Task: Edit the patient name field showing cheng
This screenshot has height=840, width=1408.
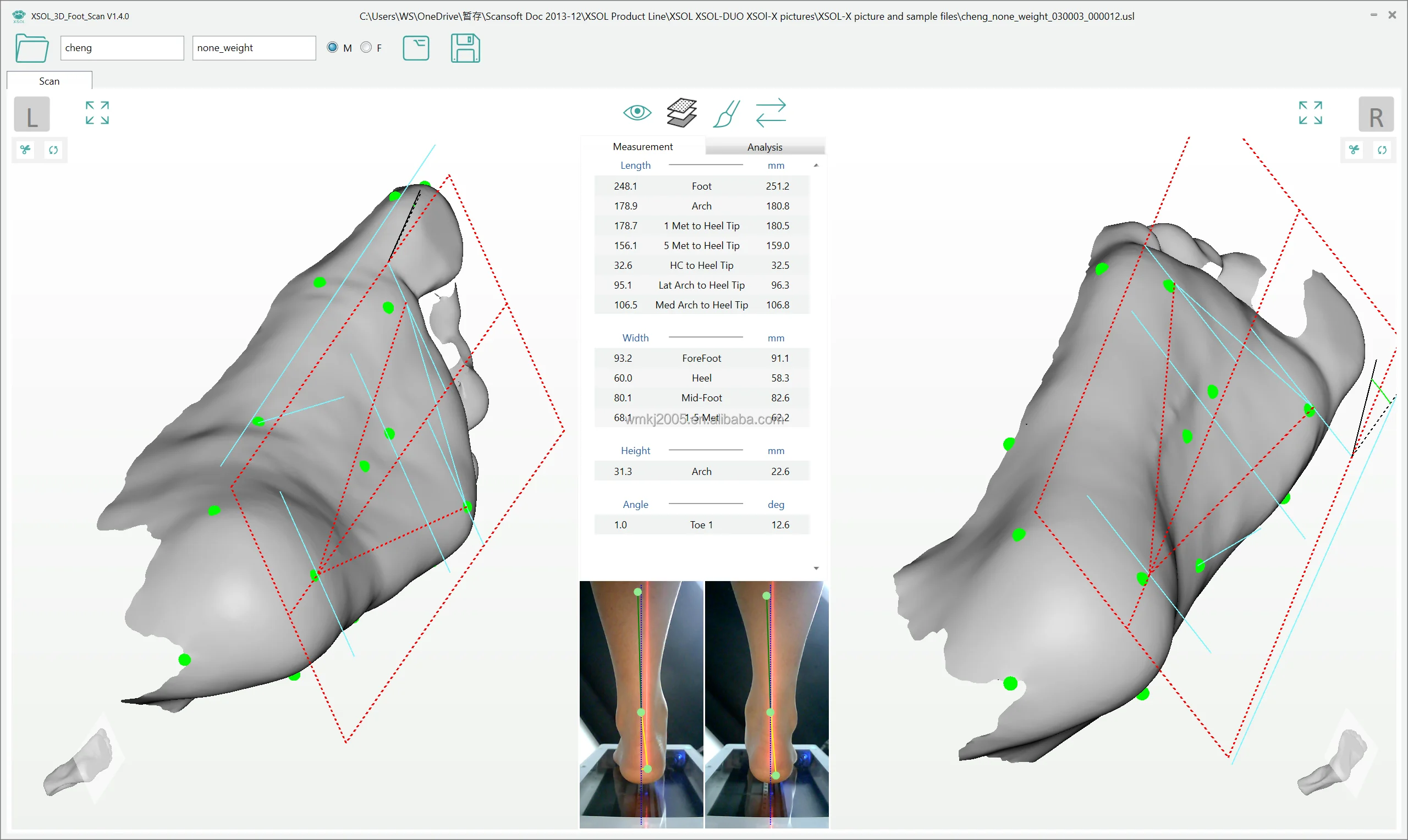Action: pos(122,47)
